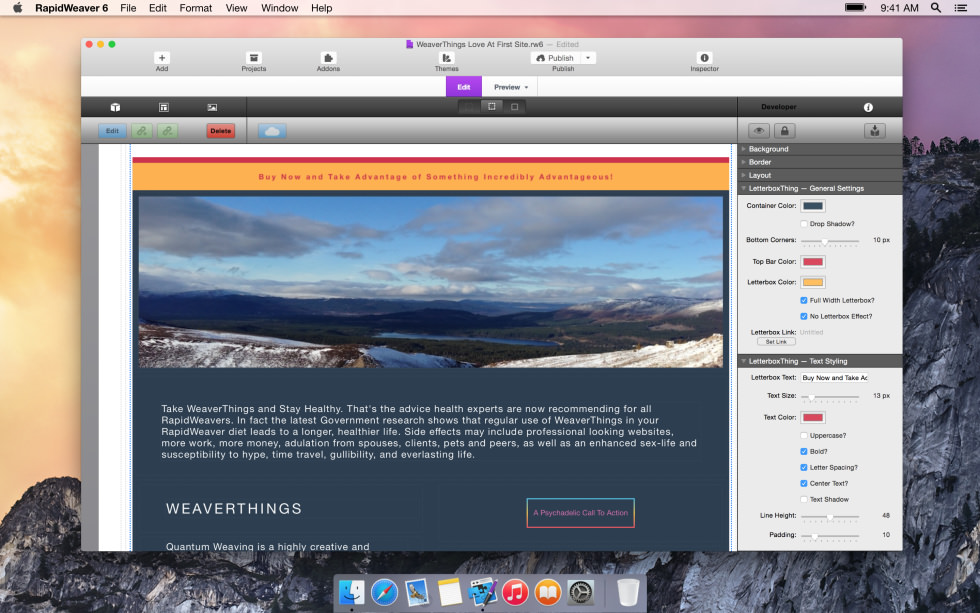The height and width of the screenshot is (613, 980).
Task: Open the Letterbox Color swatch
Action: click(812, 282)
